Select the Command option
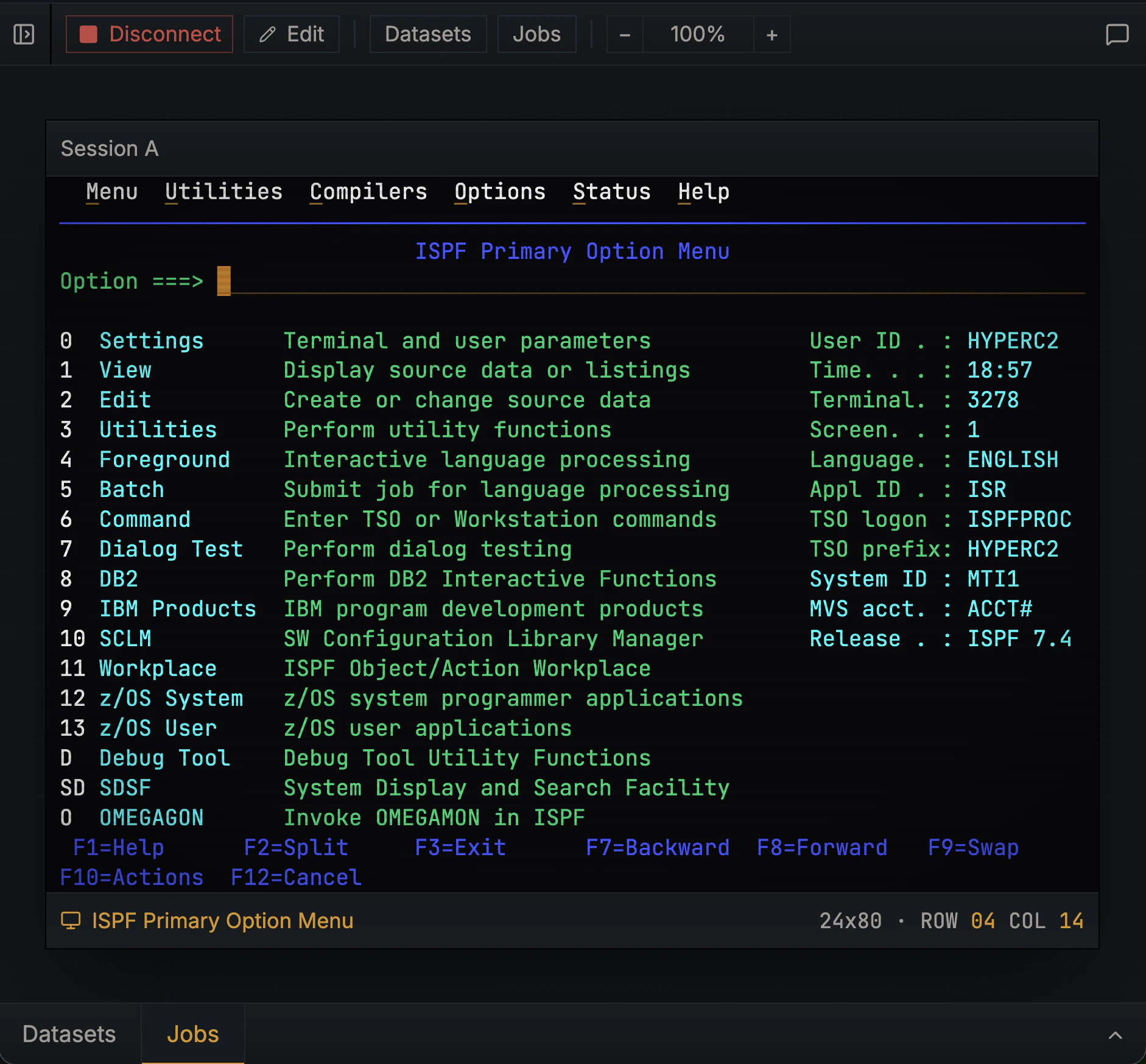Image resolution: width=1146 pixels, height=1064 pixels. [145, 520]
